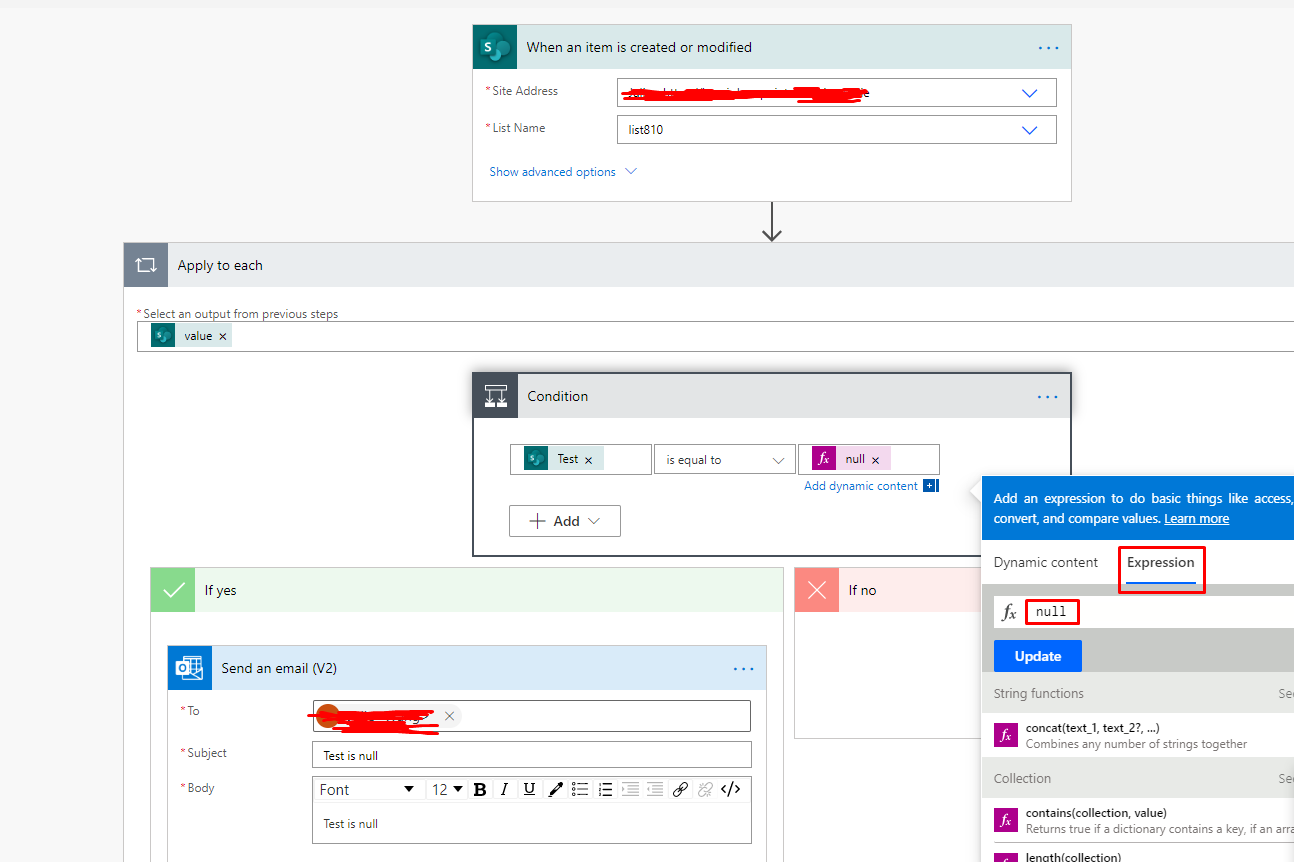Switch body to code view
Image resolution: width=1294 pixels, height=862 pixels.
[x=731, y=789]
